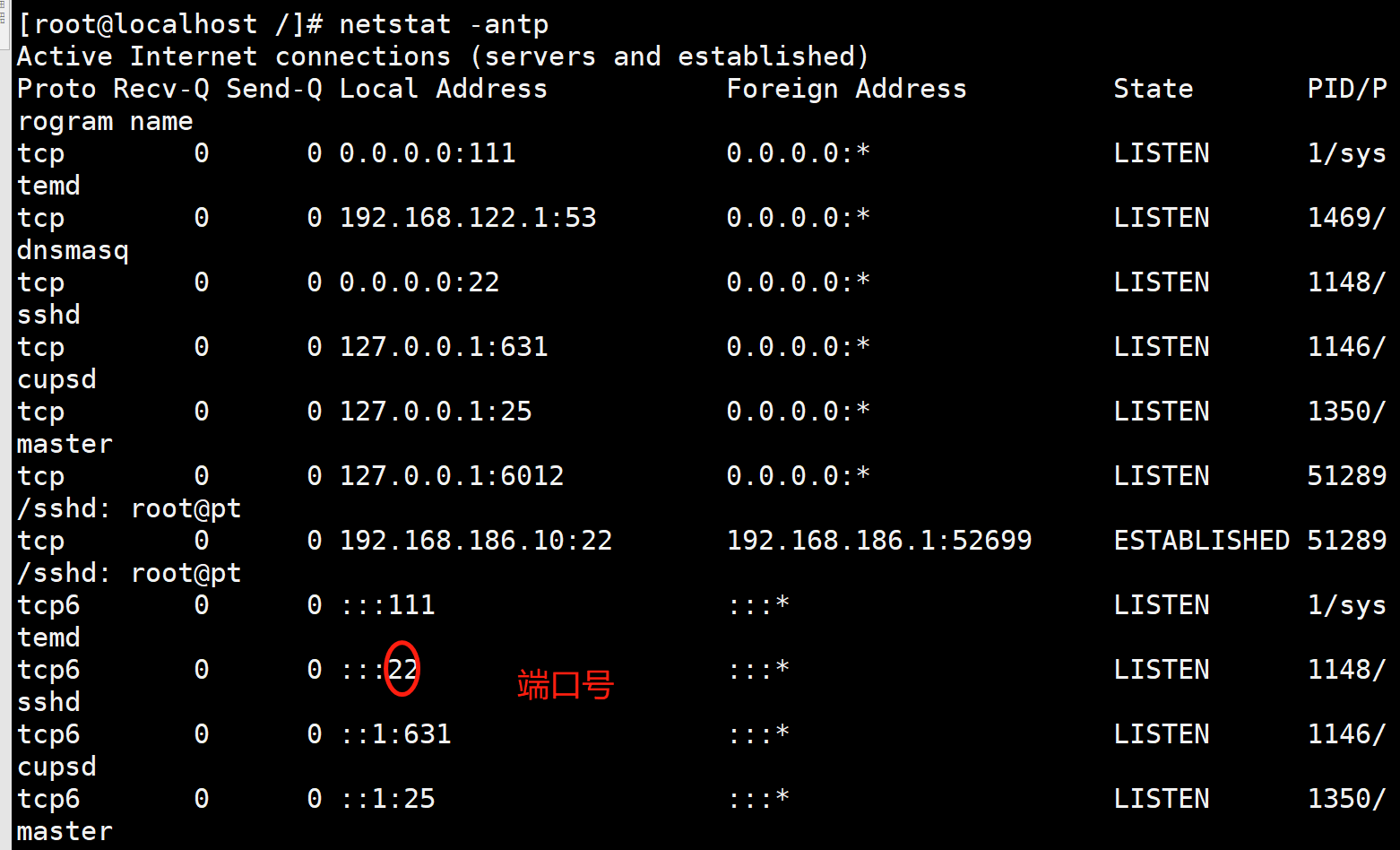Click local address 127.0.0.1:631

coord(444,347)
